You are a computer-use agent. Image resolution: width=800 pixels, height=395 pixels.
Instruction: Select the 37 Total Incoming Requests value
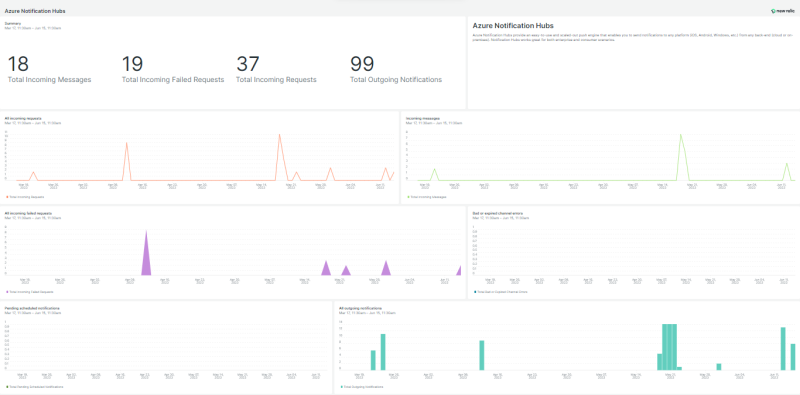[x=247, y=64]
